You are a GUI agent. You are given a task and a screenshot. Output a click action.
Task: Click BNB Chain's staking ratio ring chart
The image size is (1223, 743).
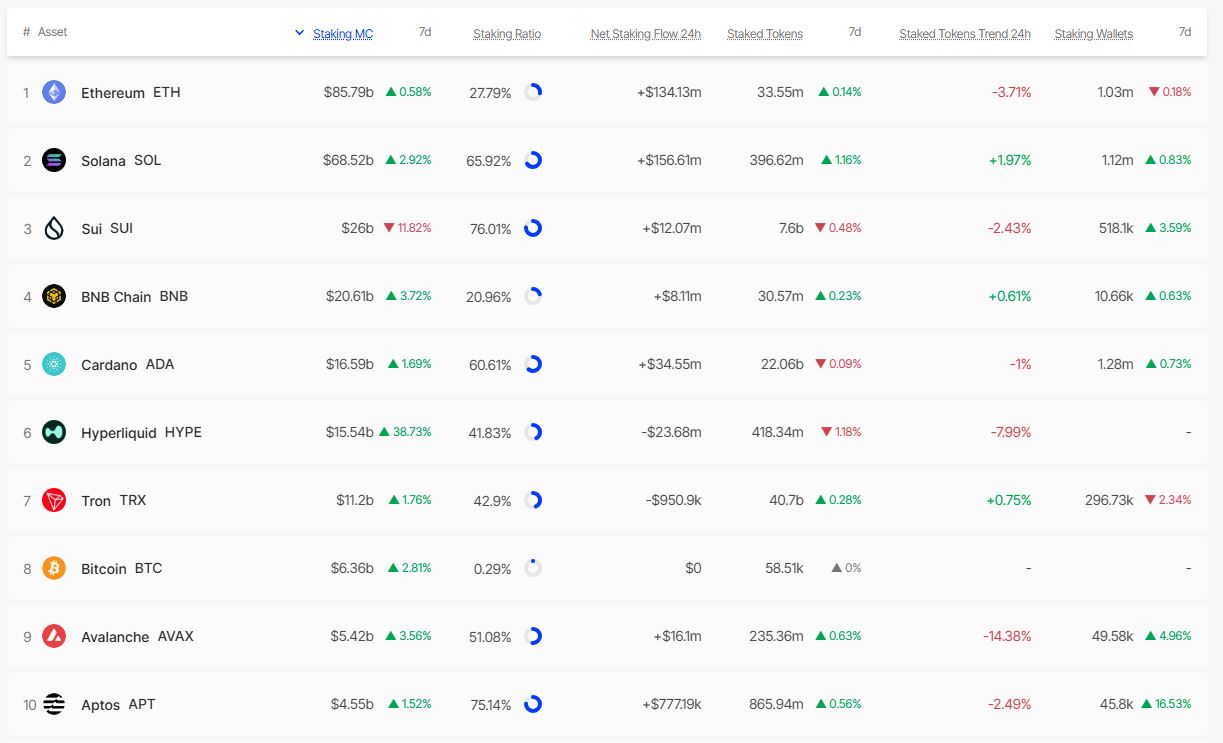[533, 296]
